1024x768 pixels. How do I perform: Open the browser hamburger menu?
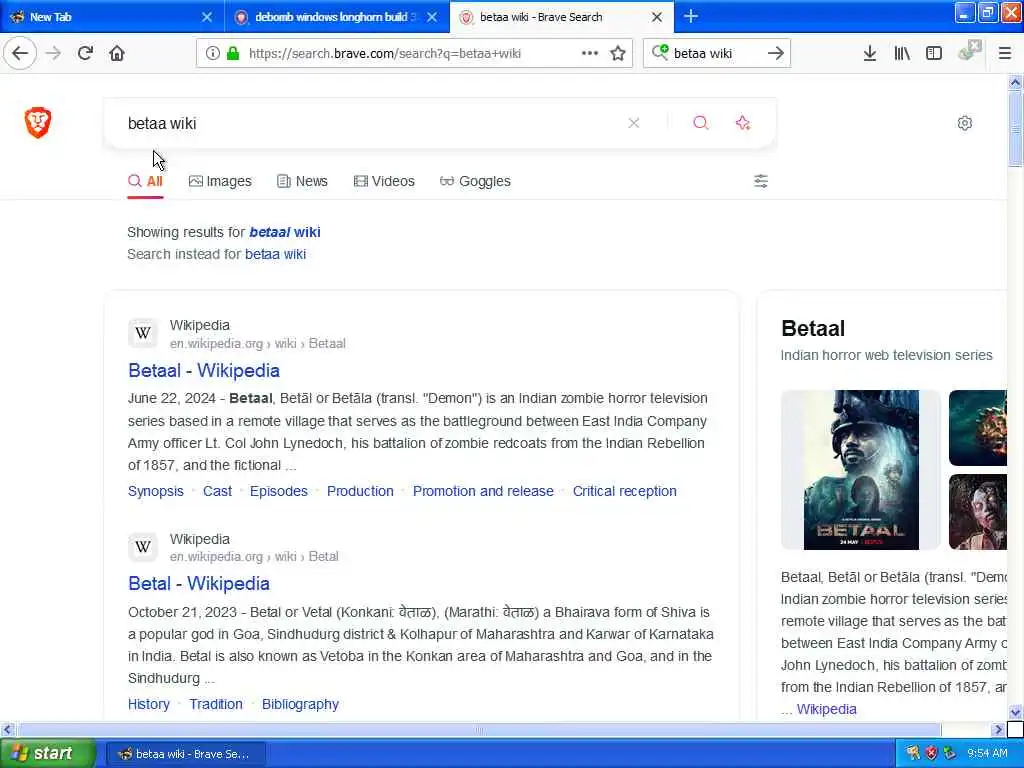click(1005, 53)
